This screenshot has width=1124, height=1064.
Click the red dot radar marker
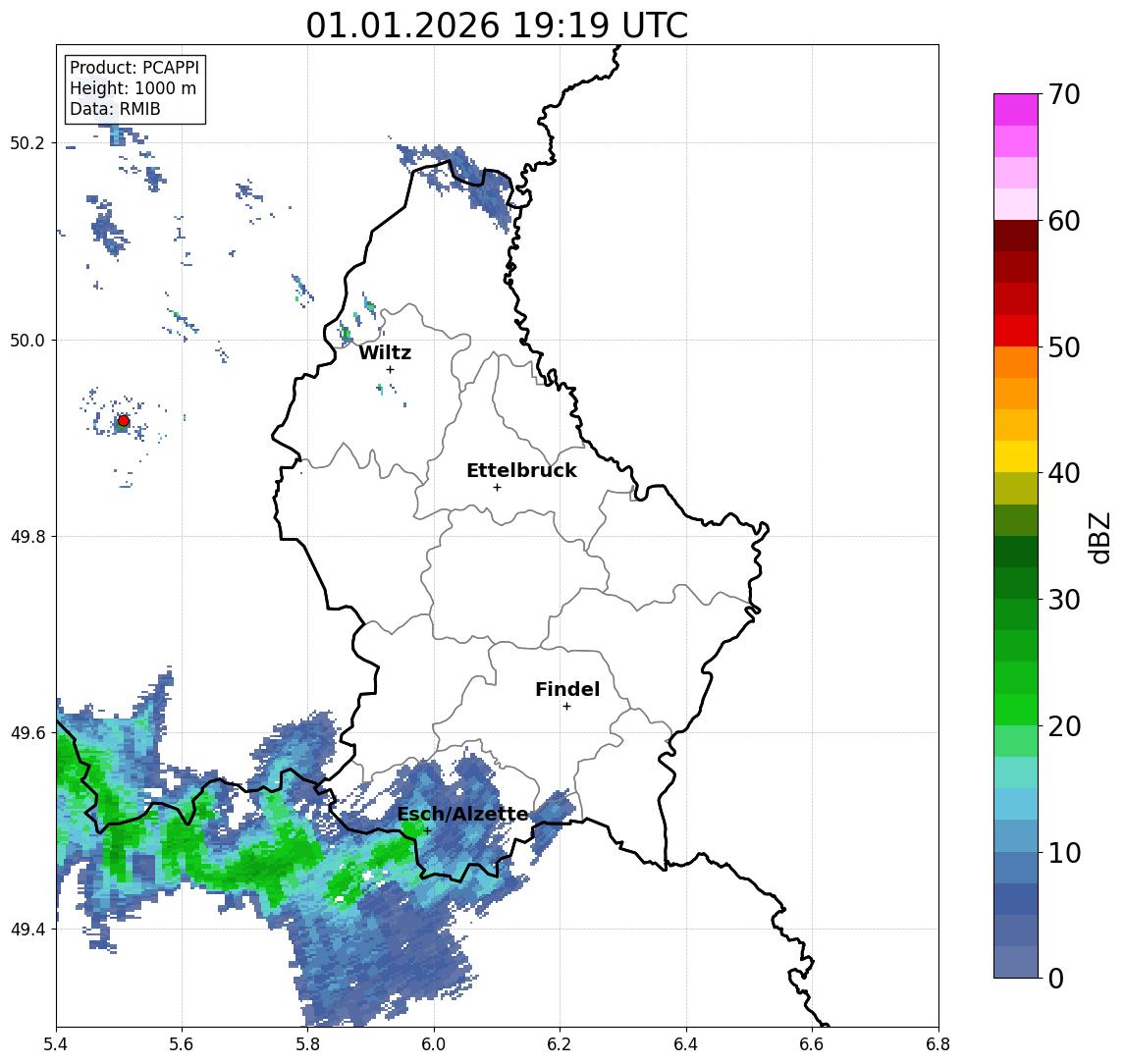(x=124, y=421)
